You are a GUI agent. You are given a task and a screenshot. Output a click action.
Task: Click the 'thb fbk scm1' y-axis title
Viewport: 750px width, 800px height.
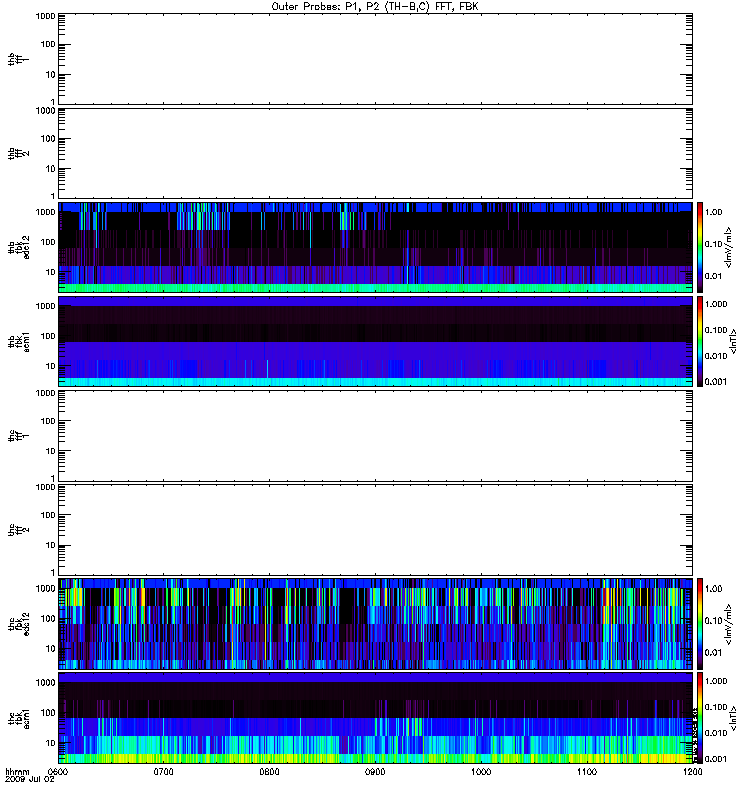pos(18,341)
